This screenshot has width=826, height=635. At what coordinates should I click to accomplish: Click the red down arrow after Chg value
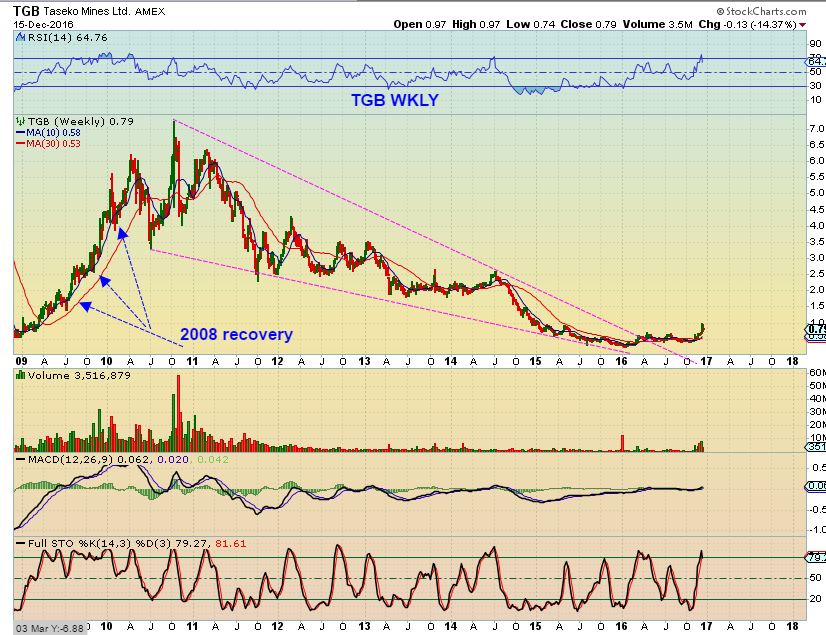(x=802, y=25)
